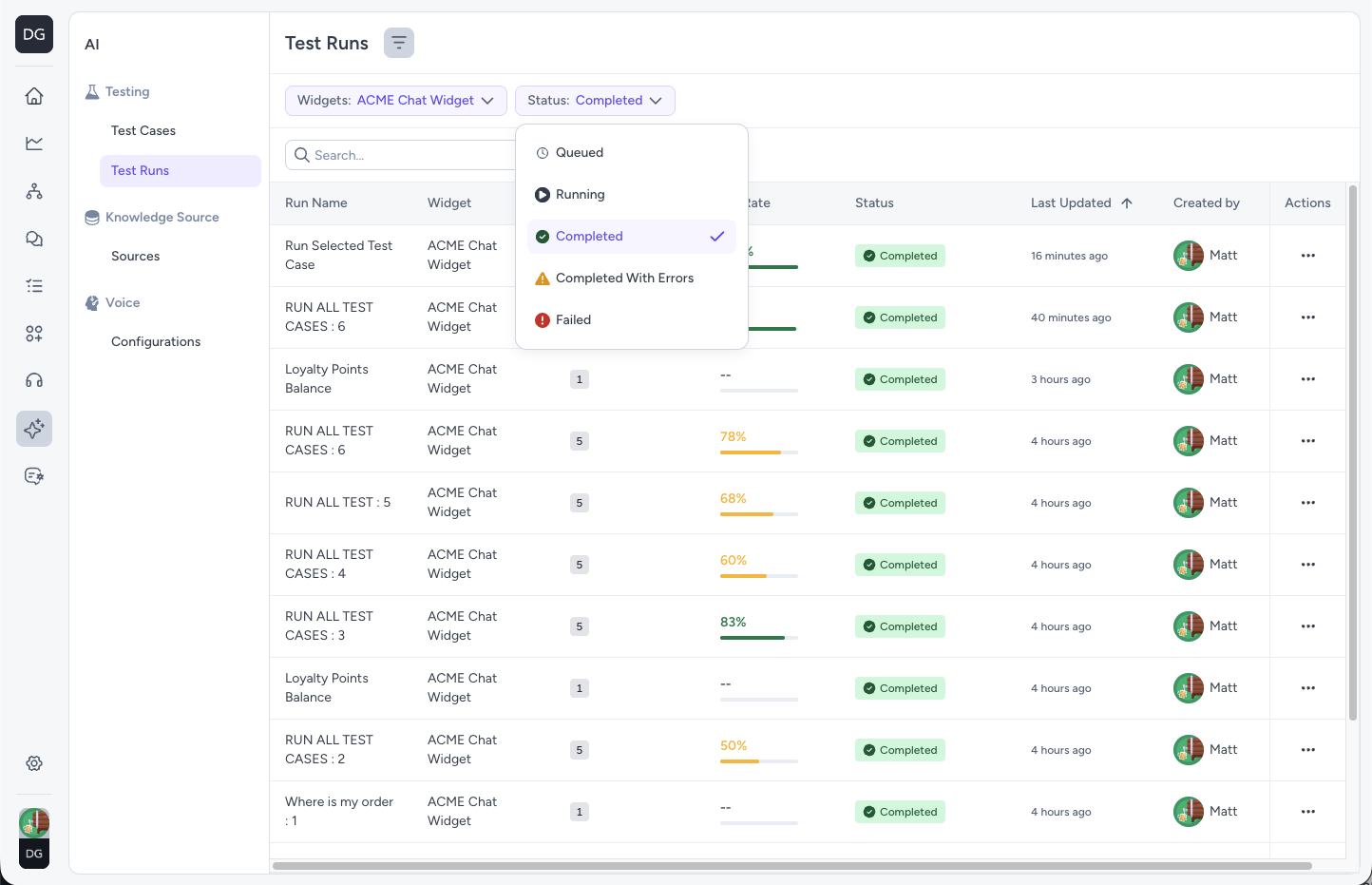Open the RUN ALL TEST : 5 run

click(x=337, y=503)
